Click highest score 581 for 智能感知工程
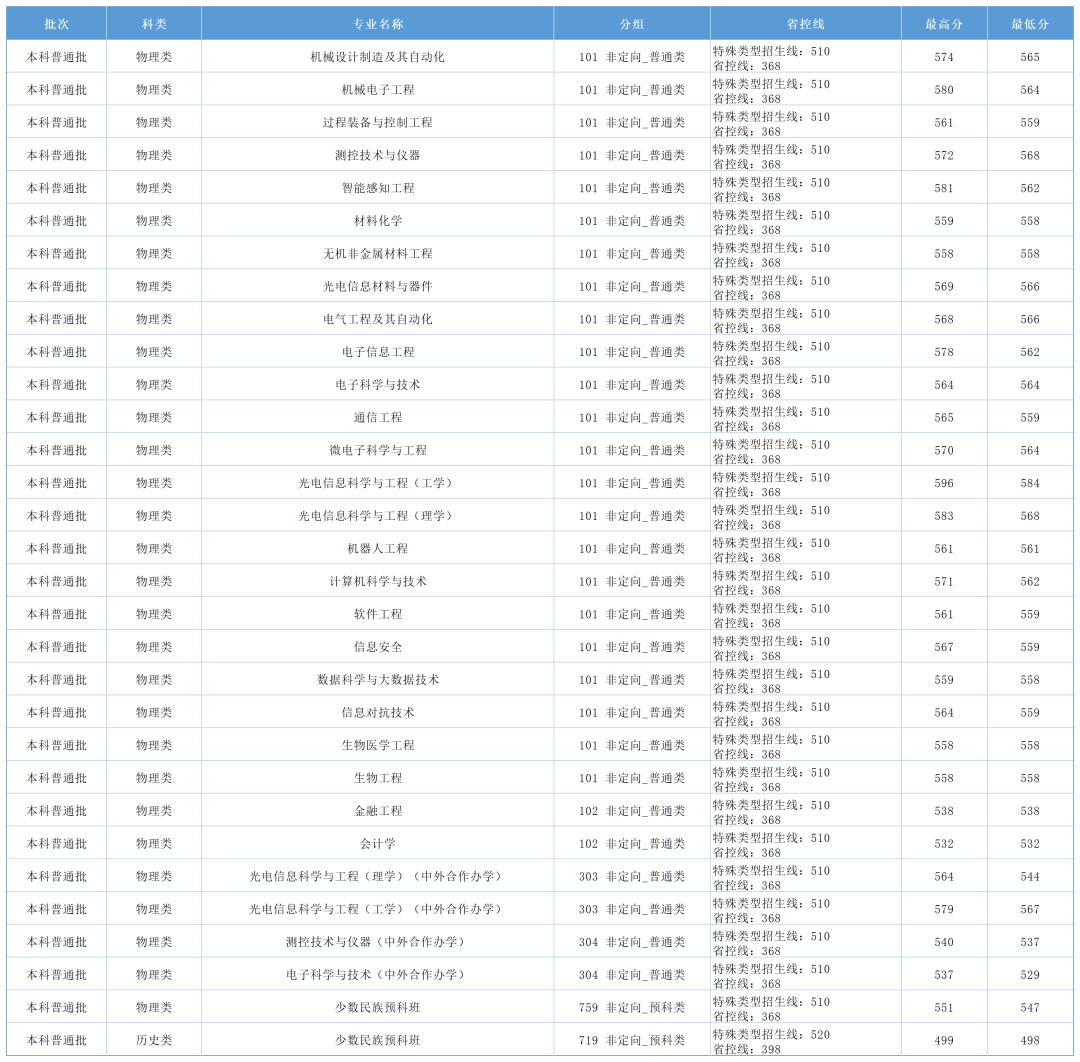The image size is (1080, 1062). (944, 187)
